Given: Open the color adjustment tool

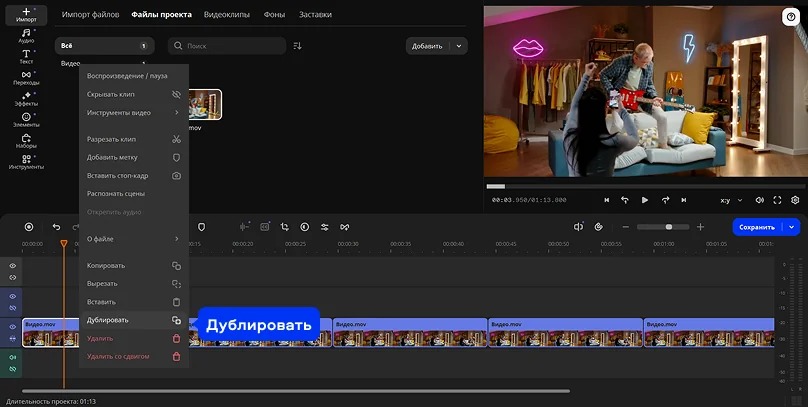Looking at the screenshot, I should [x=305, y=227].
